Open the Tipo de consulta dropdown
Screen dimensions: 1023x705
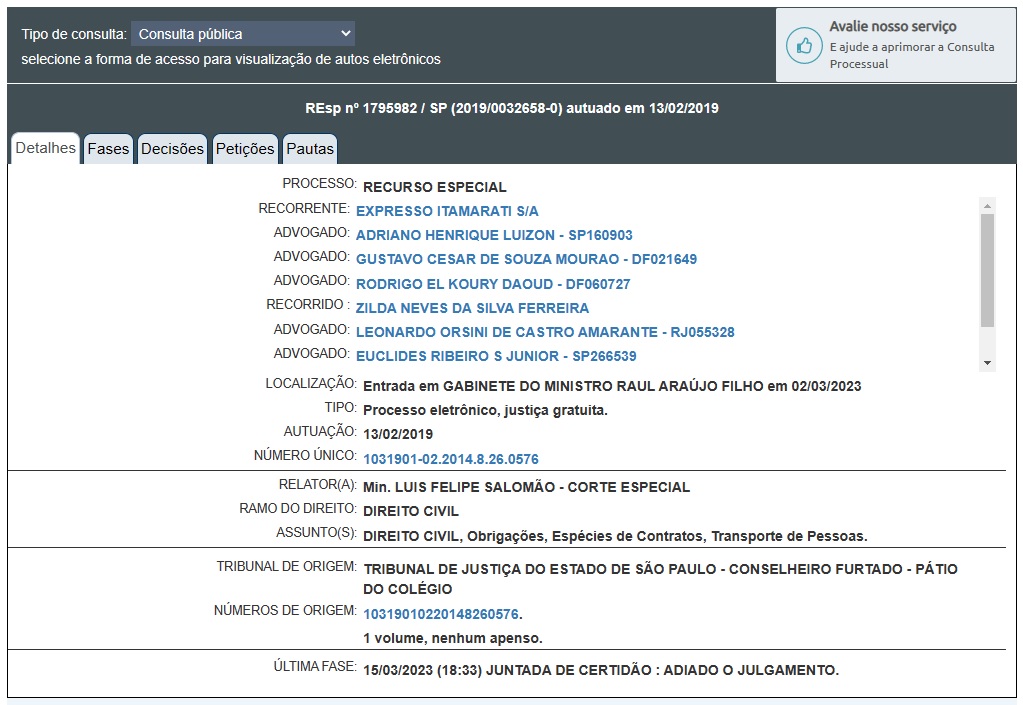243,34
